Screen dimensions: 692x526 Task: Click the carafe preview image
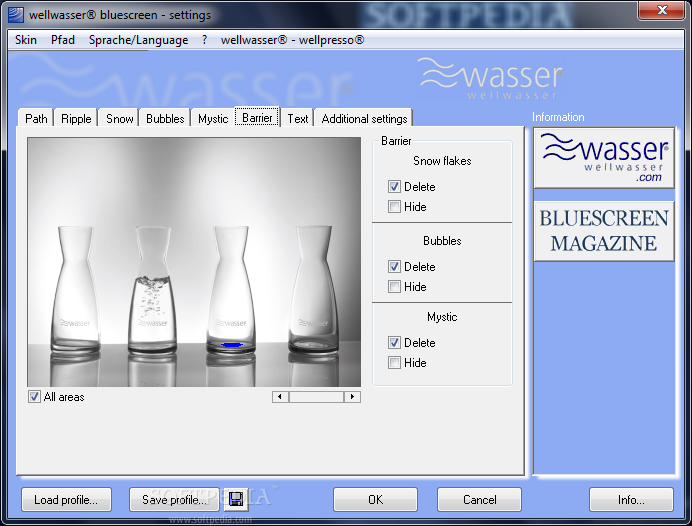pyautogui.click(x=194, y=262)
